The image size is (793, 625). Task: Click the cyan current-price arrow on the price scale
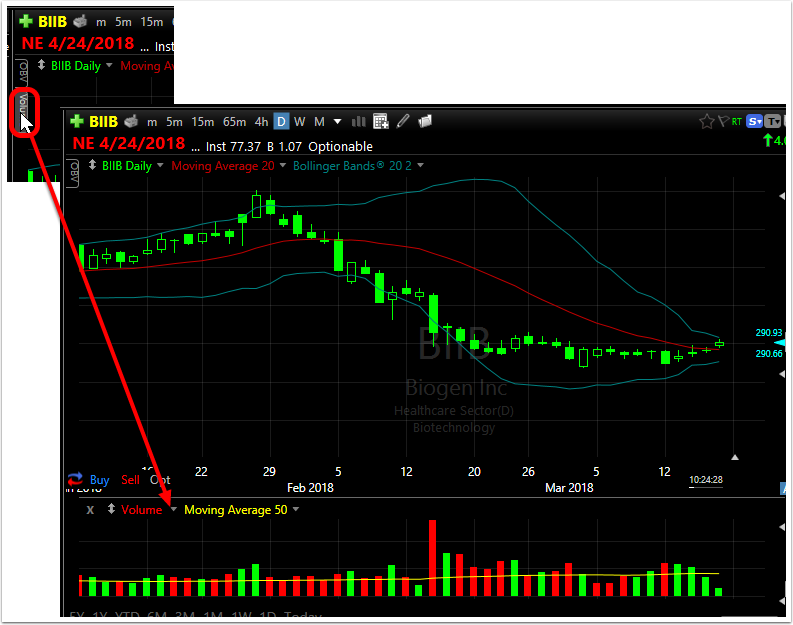pyautogui.click(x=780, y=343)
